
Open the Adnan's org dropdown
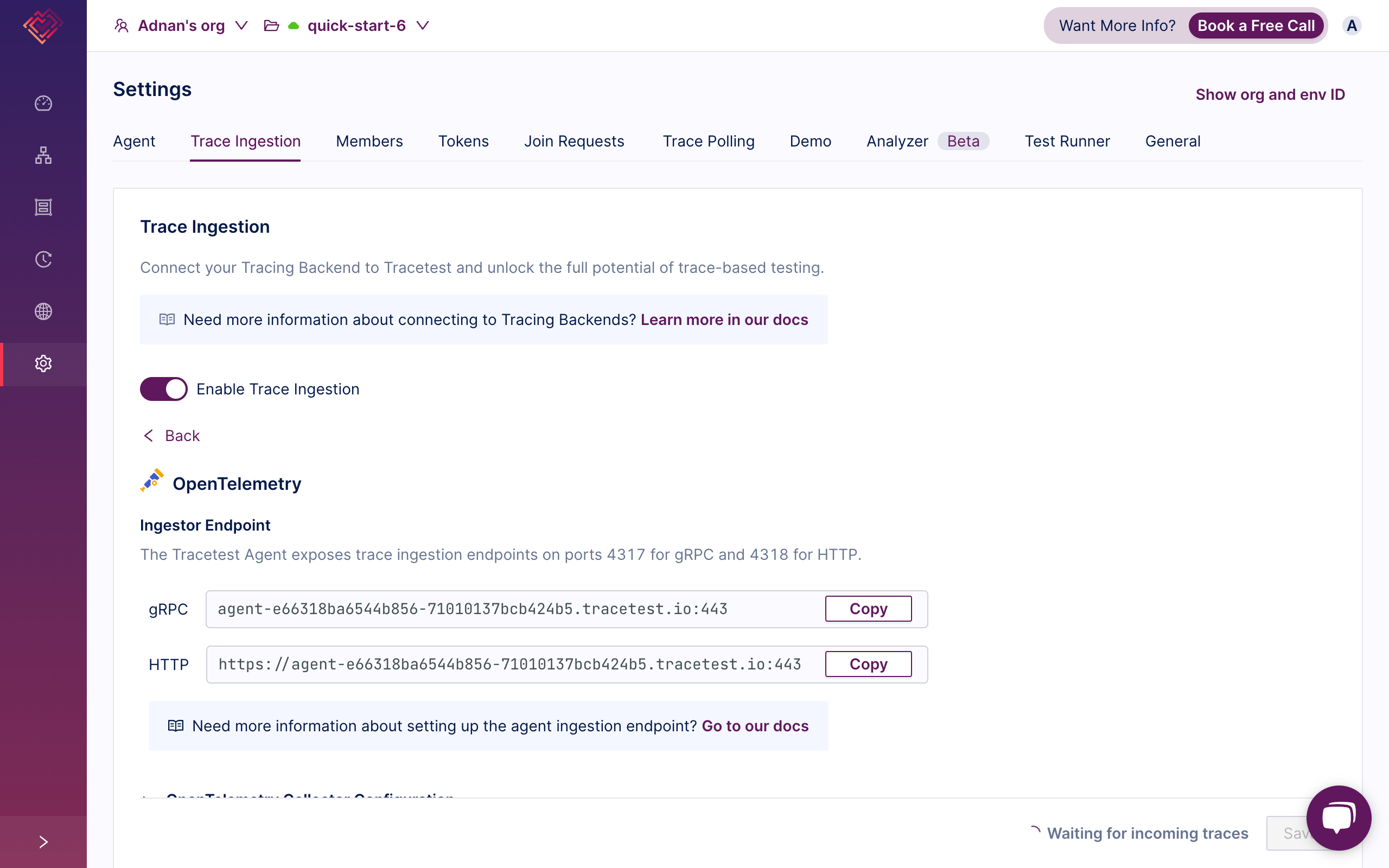(181, 26)
